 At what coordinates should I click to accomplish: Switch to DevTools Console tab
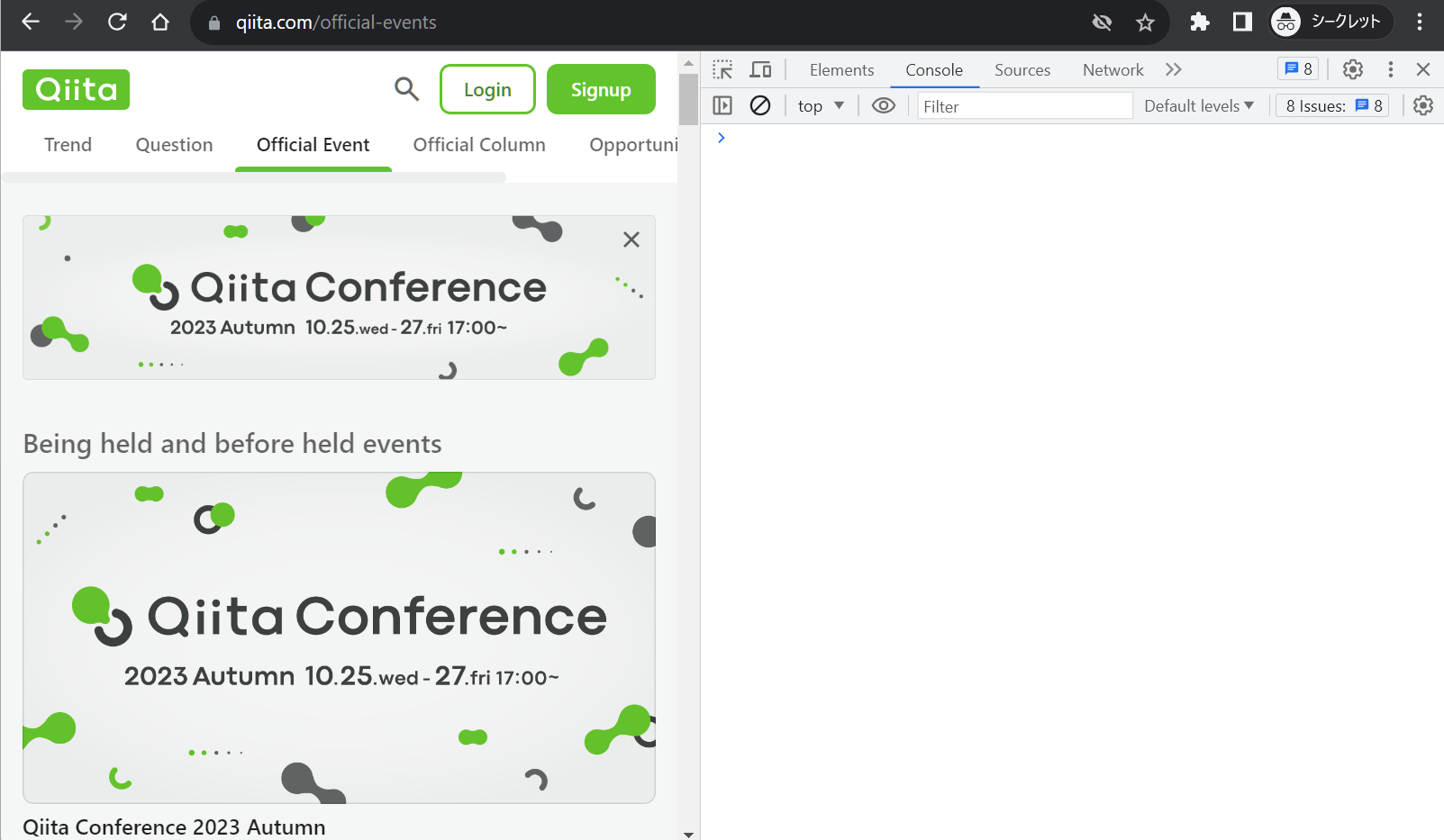point(934,69)
